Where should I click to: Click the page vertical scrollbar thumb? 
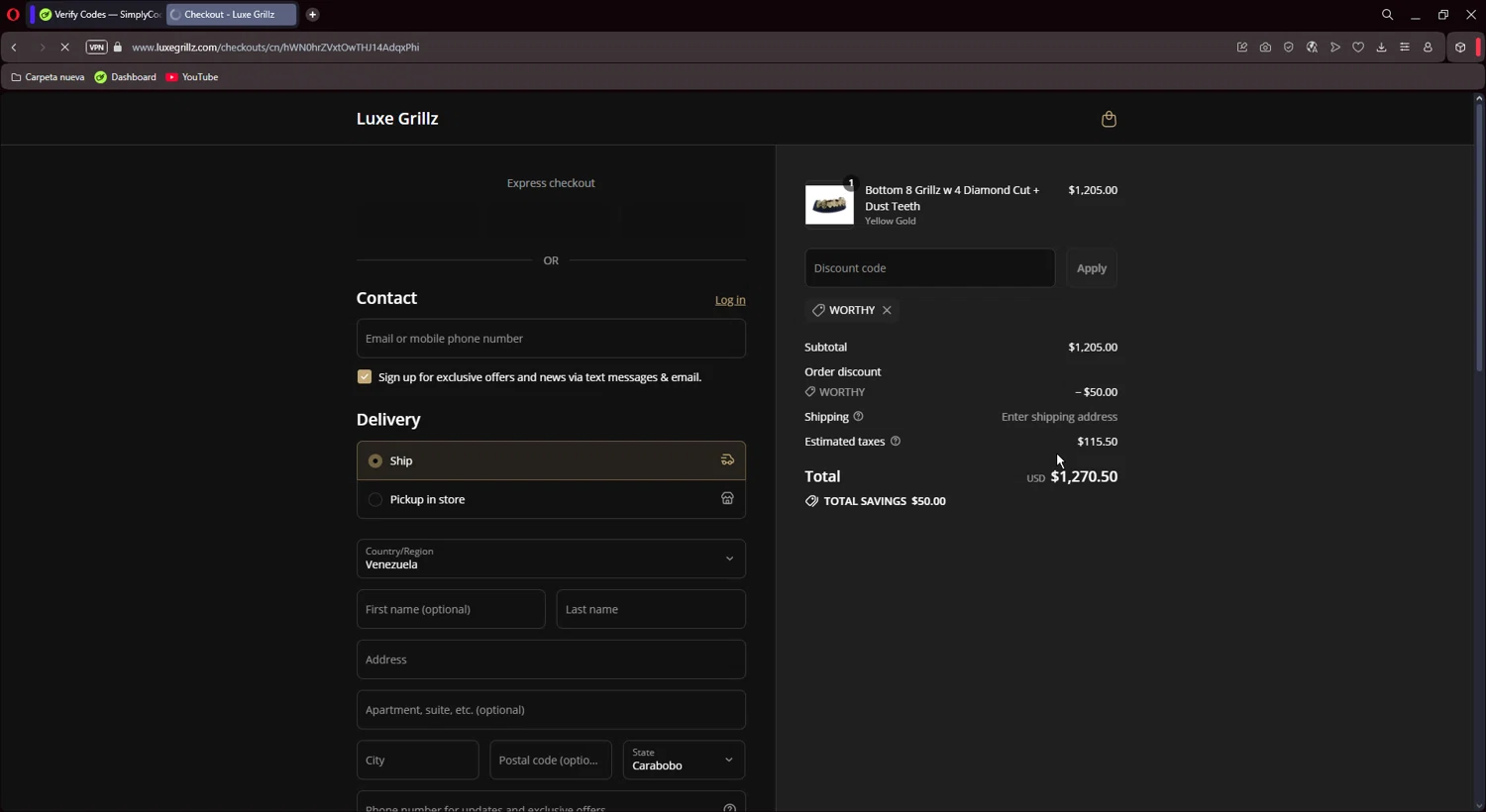(x=1479, y=238)
